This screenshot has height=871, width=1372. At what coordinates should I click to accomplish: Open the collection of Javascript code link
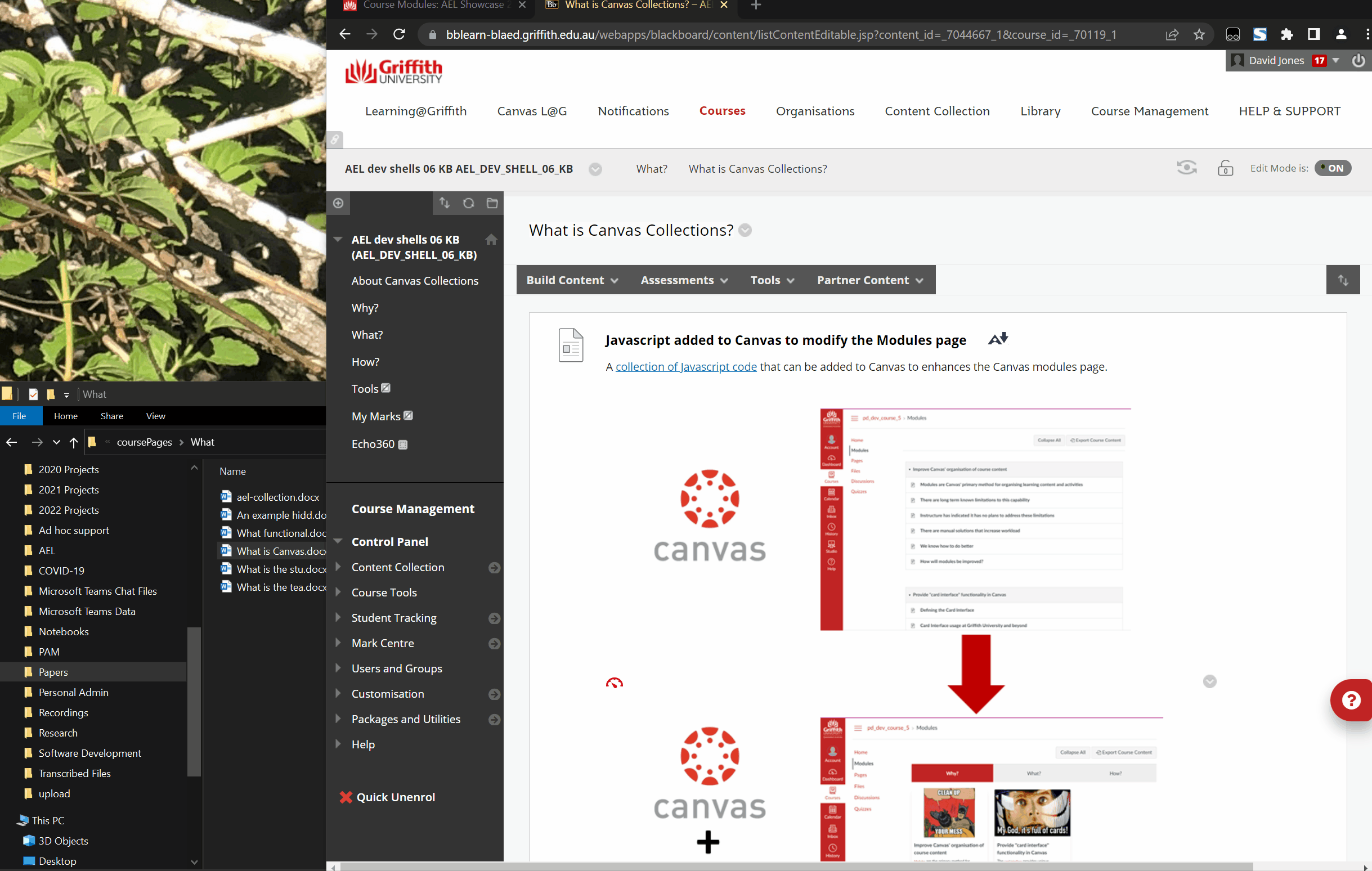[686, 367]
